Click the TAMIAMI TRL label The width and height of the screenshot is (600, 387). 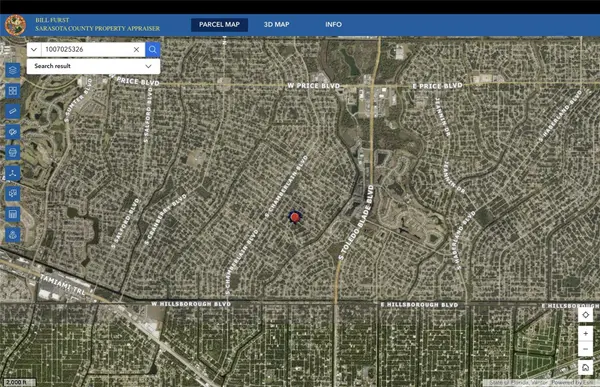(x=63, y=284)
